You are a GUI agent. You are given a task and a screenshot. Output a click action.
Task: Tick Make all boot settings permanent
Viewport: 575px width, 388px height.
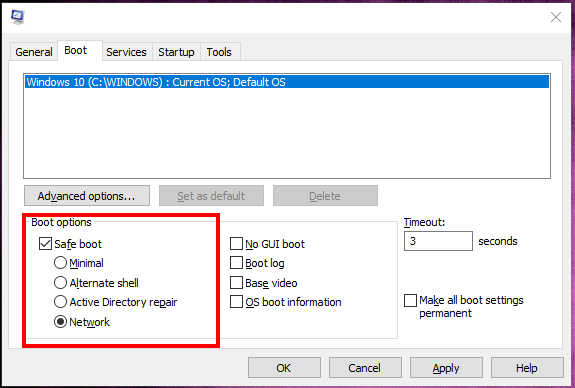pyautogui.click(x=410, y=300)
